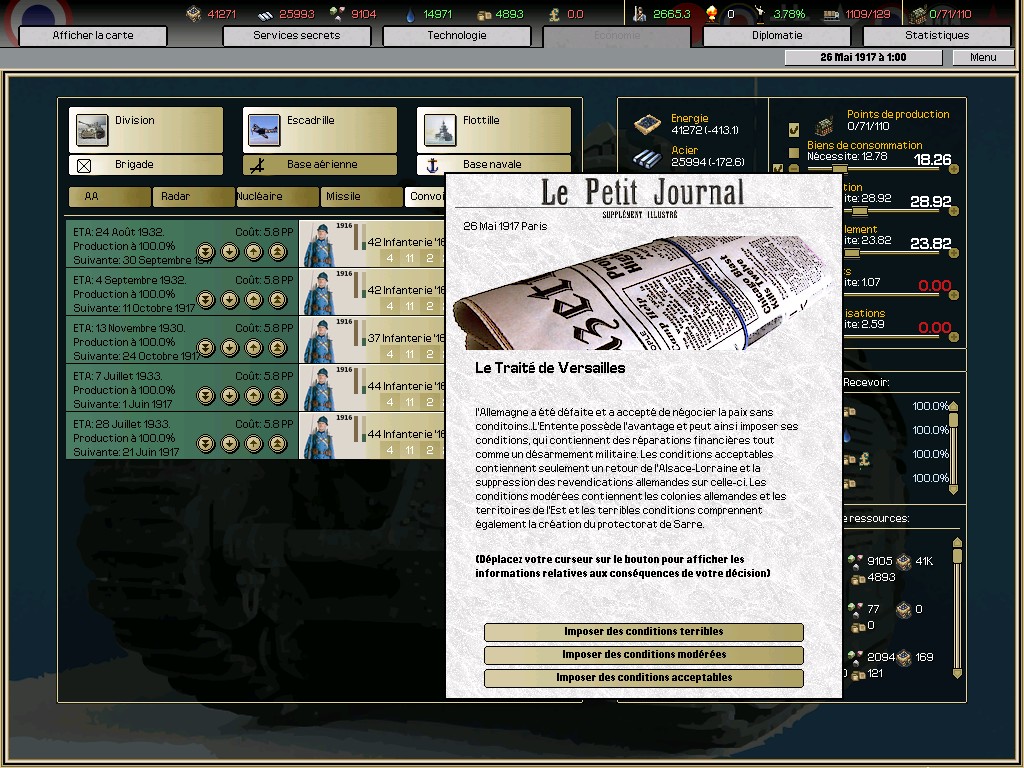Choose 'Imposer des conditions acceptables'
The height and width of the screenshot is (768, 1024).
(643, 678)
